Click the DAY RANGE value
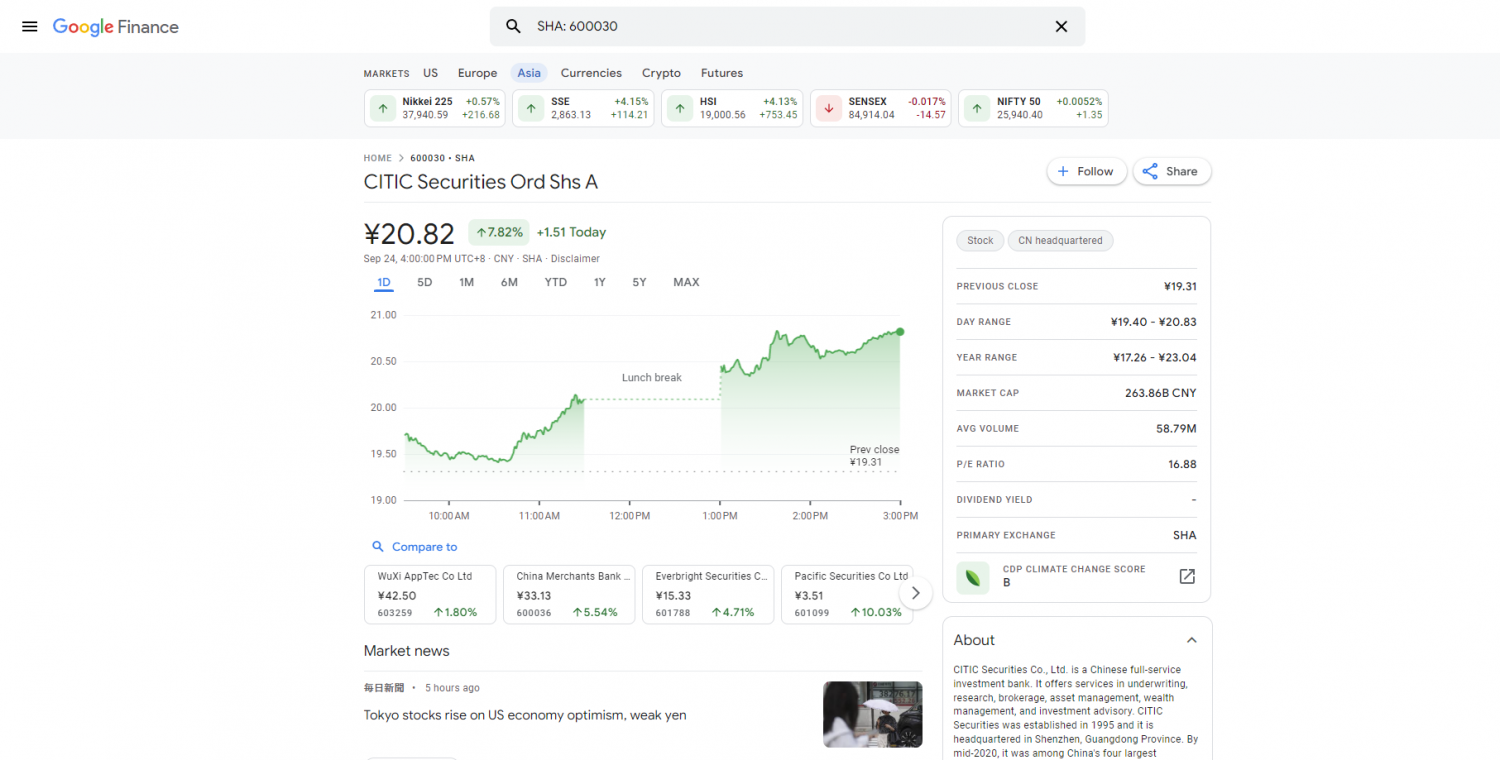1500x760 pixels. 1153,322
